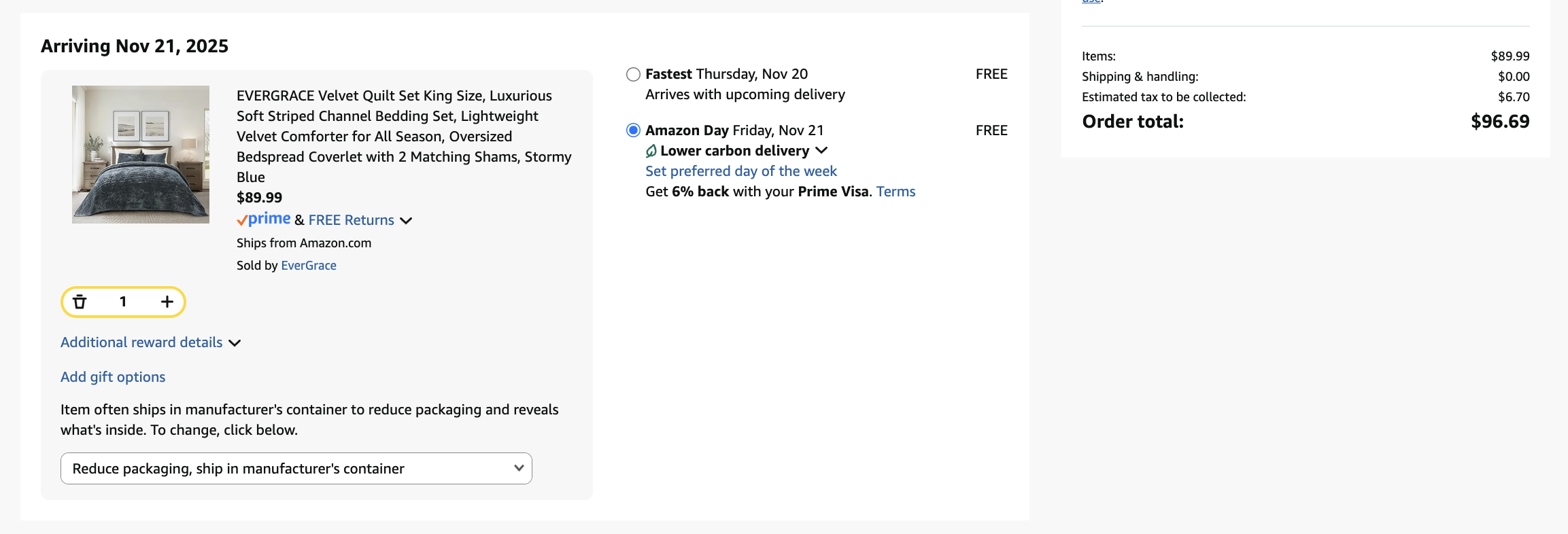The width and height of the screenshot is (1568, 534).
Task: Expand FREE Returns details chevron
Action: [406, 221]
